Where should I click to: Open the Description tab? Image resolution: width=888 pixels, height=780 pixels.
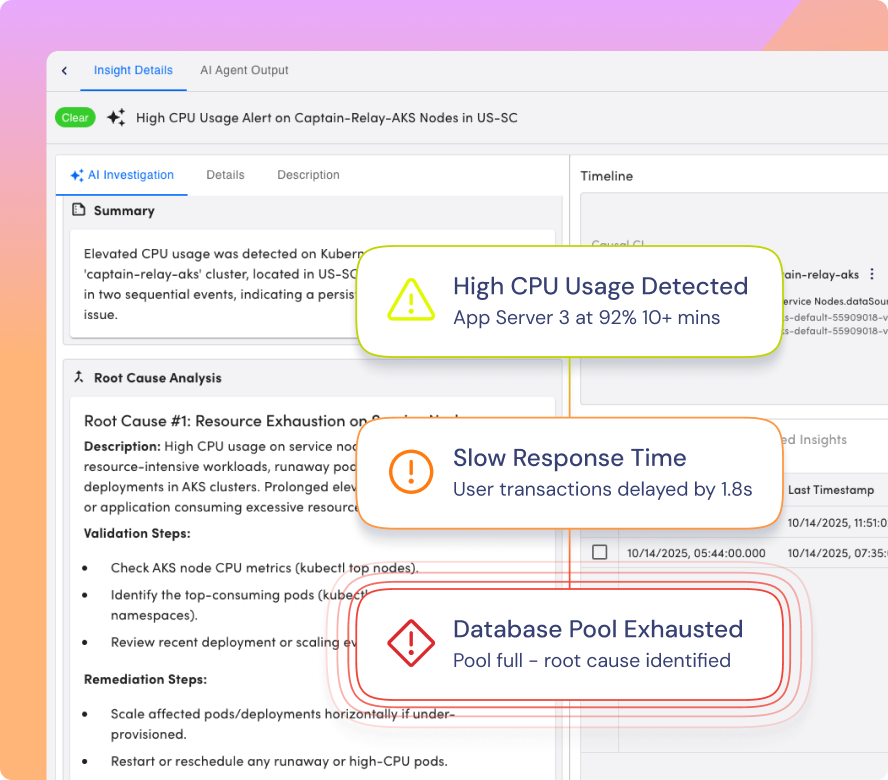tap(308, 175)
